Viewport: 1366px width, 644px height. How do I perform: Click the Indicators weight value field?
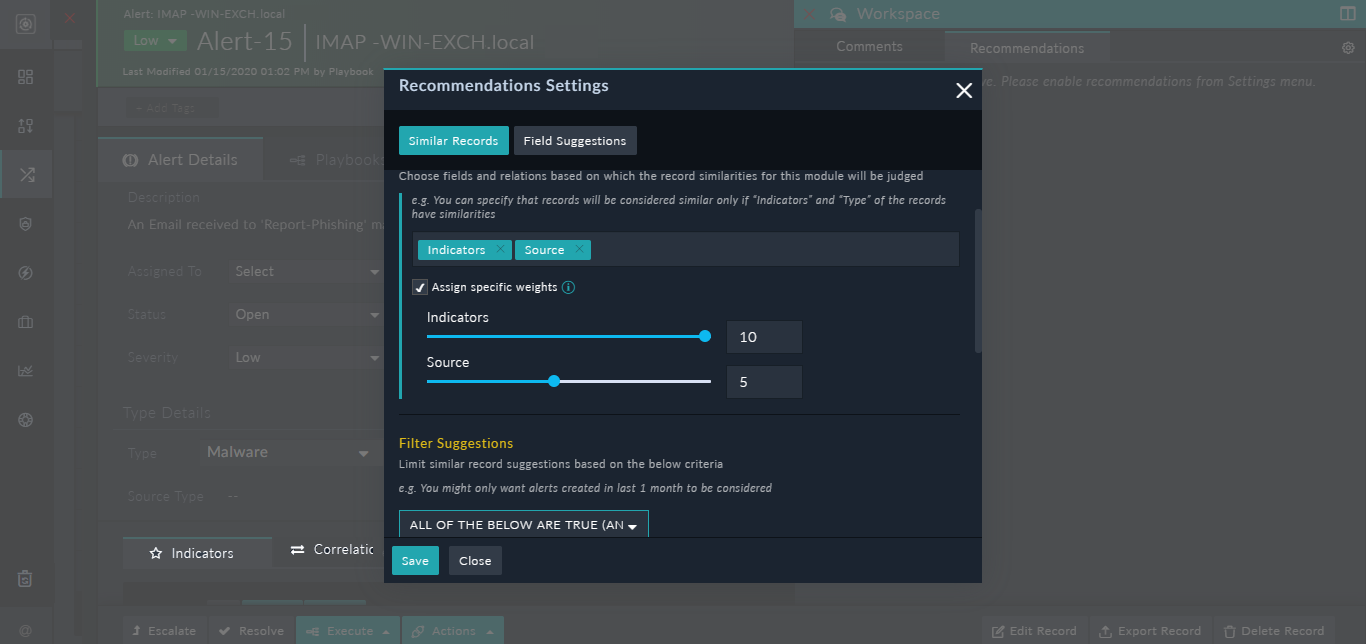(764, 337)
